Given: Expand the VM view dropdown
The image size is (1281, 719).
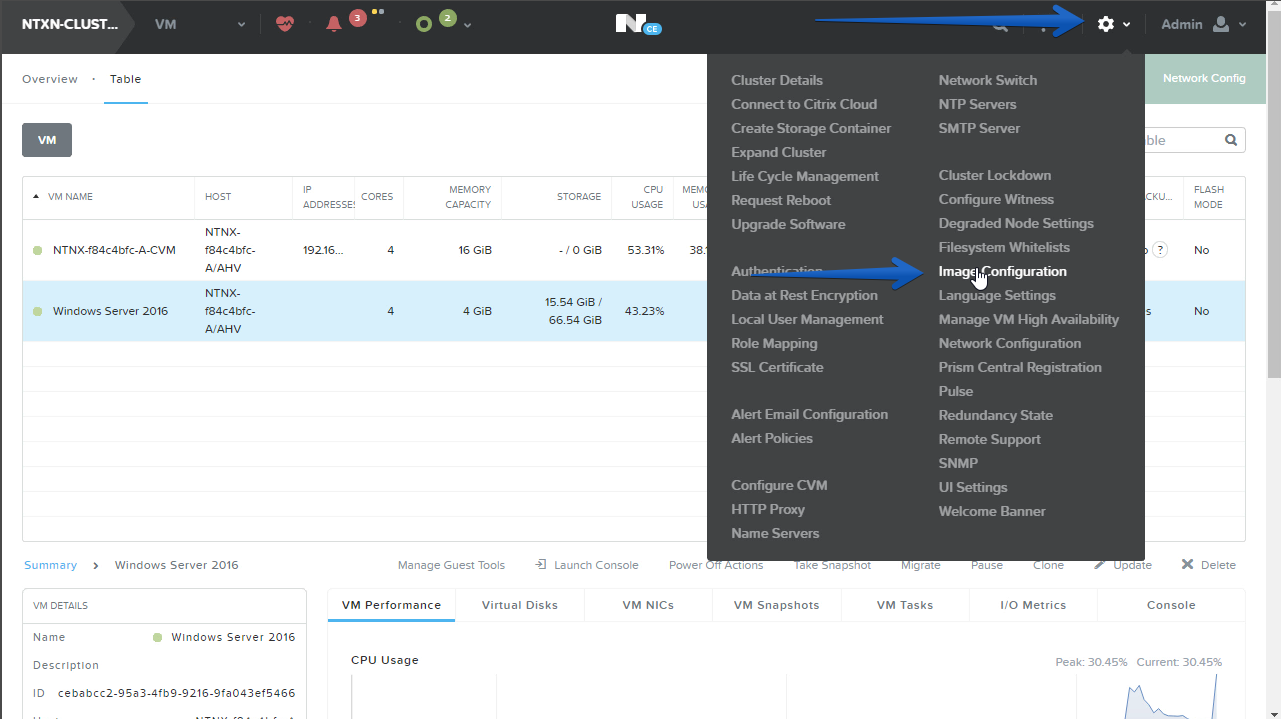Looking at the screenshot, I should pos(241,24).
